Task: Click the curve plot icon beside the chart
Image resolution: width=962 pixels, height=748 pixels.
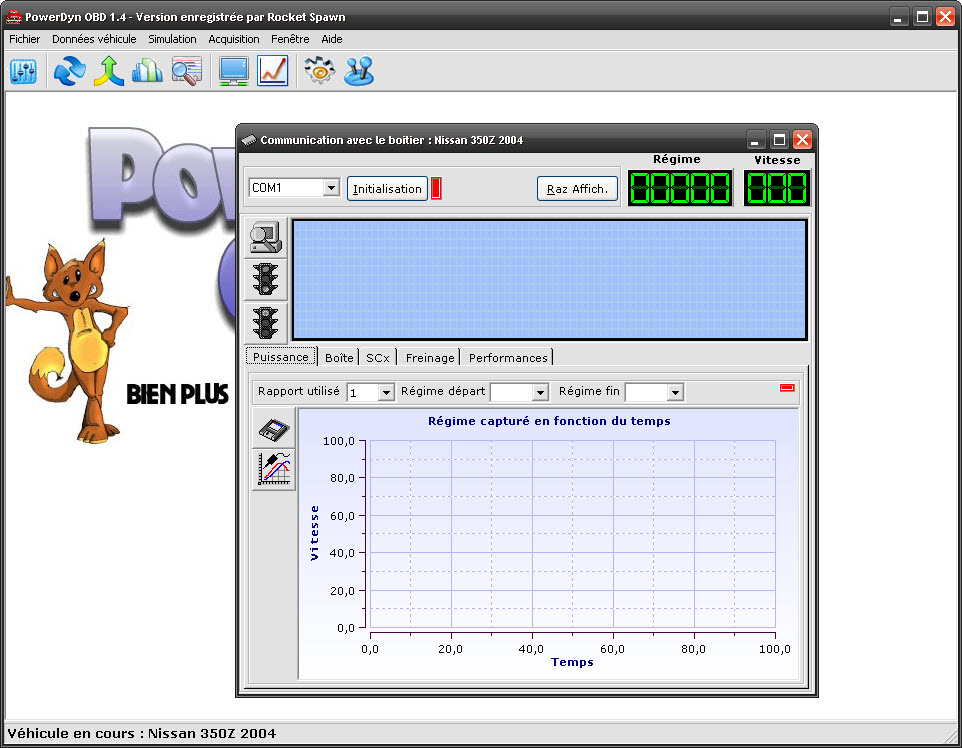Action: pyautogui.click(x=273, y=469)
